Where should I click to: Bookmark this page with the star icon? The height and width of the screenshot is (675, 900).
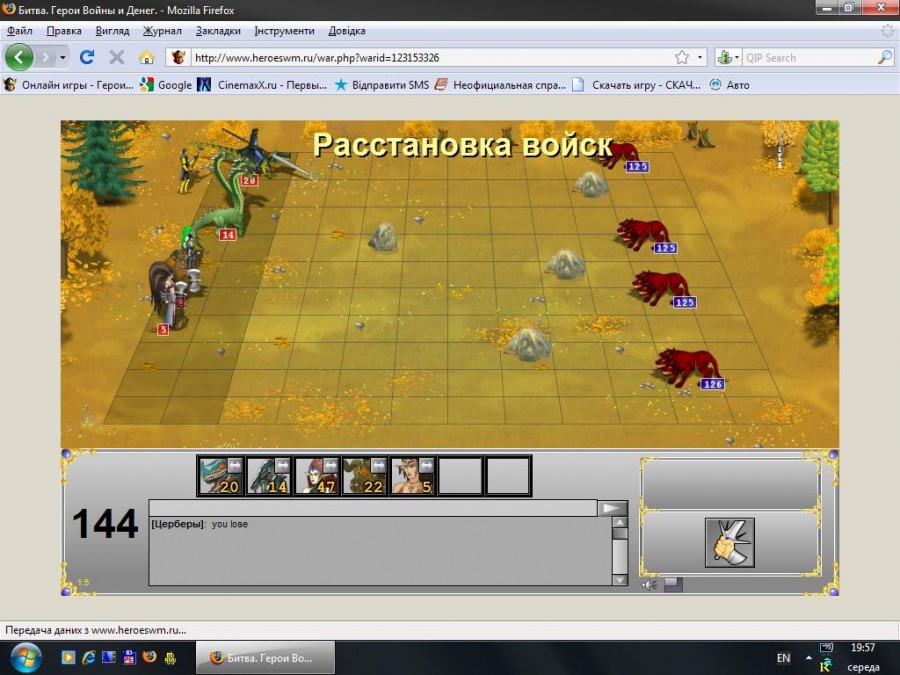(x=682, y=57)
